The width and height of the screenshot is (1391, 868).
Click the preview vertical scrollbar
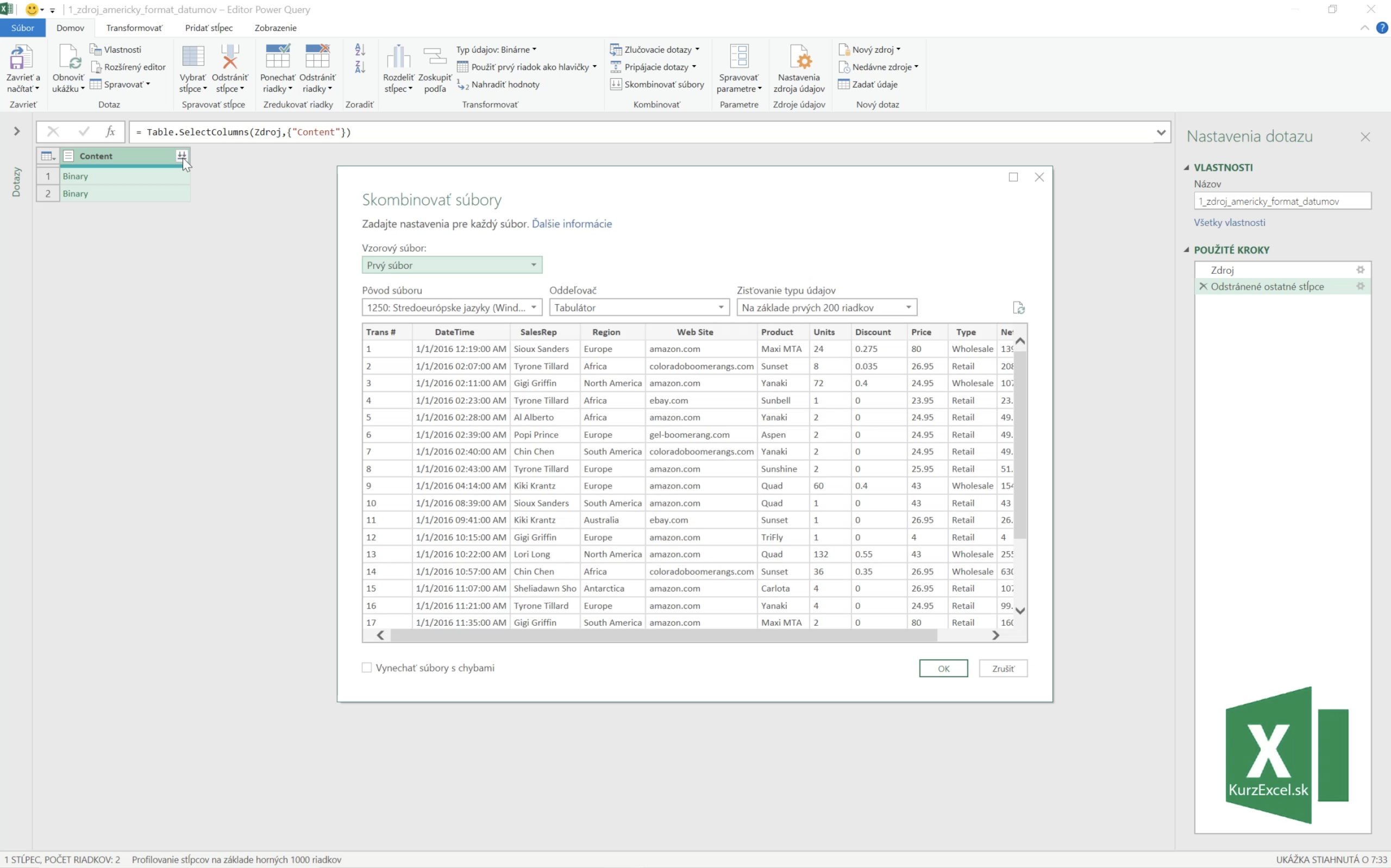click(1019, 445)
